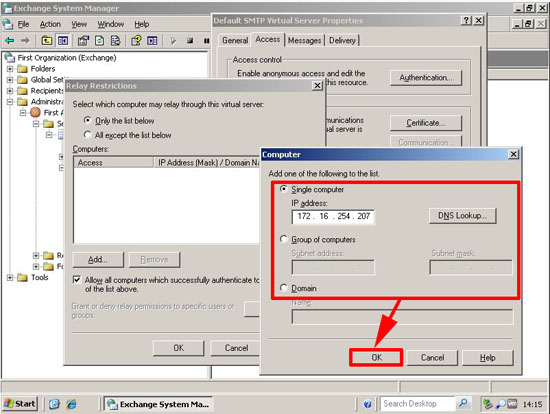Expand the Global Settings node
This screenshot has height=414, width=550.
tap(10, 80)
